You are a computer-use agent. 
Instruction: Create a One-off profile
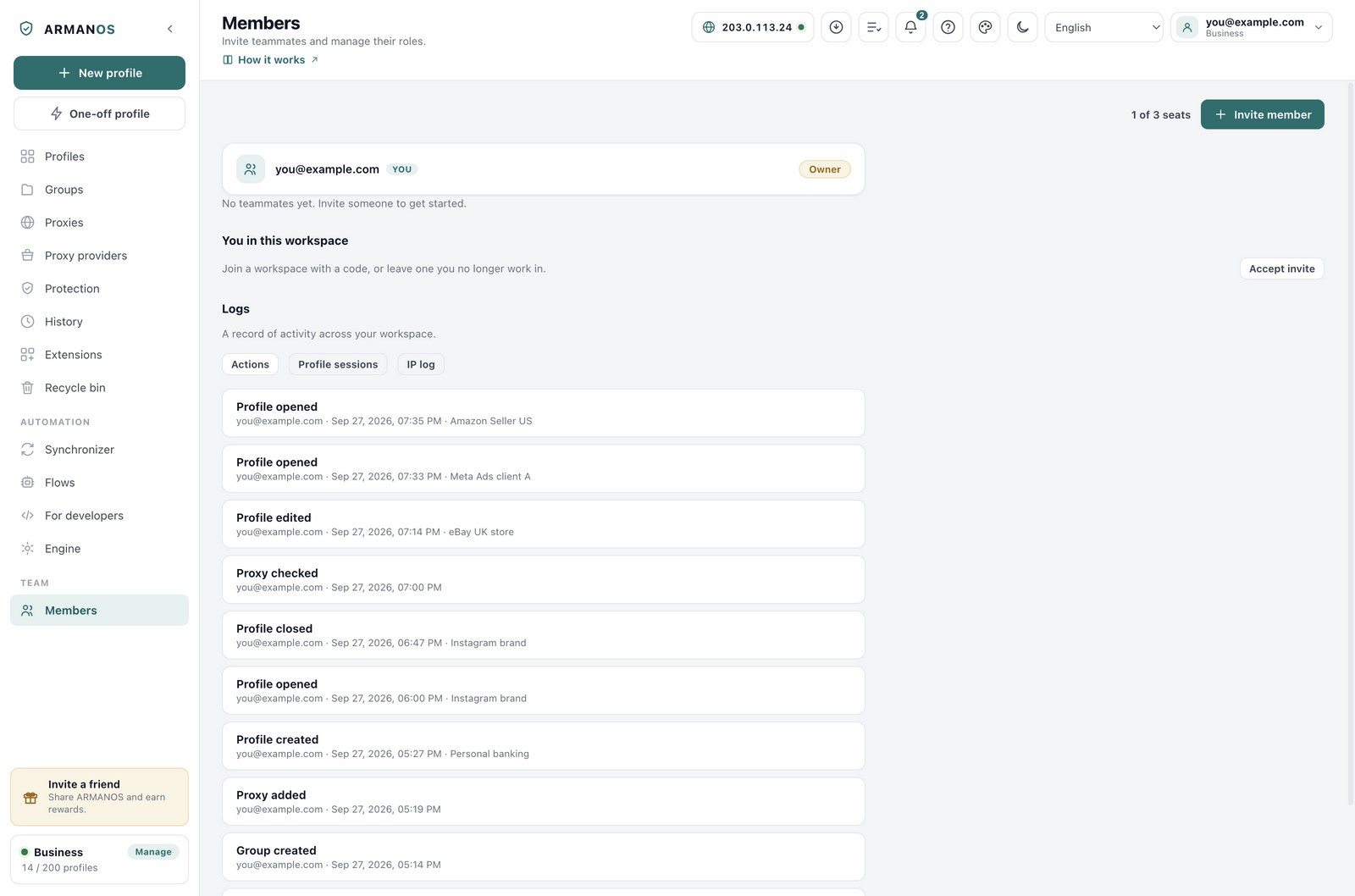pos(99,113)
